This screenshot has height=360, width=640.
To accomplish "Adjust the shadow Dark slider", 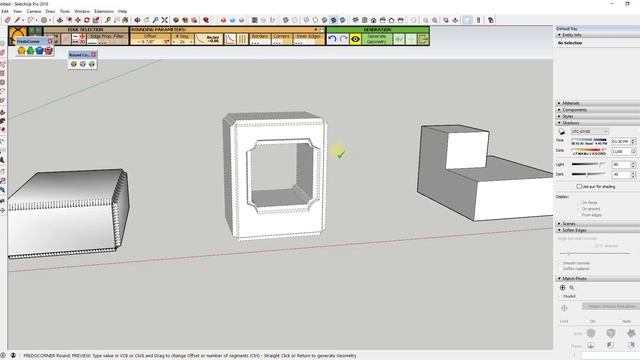I will (x=589, y=174).
